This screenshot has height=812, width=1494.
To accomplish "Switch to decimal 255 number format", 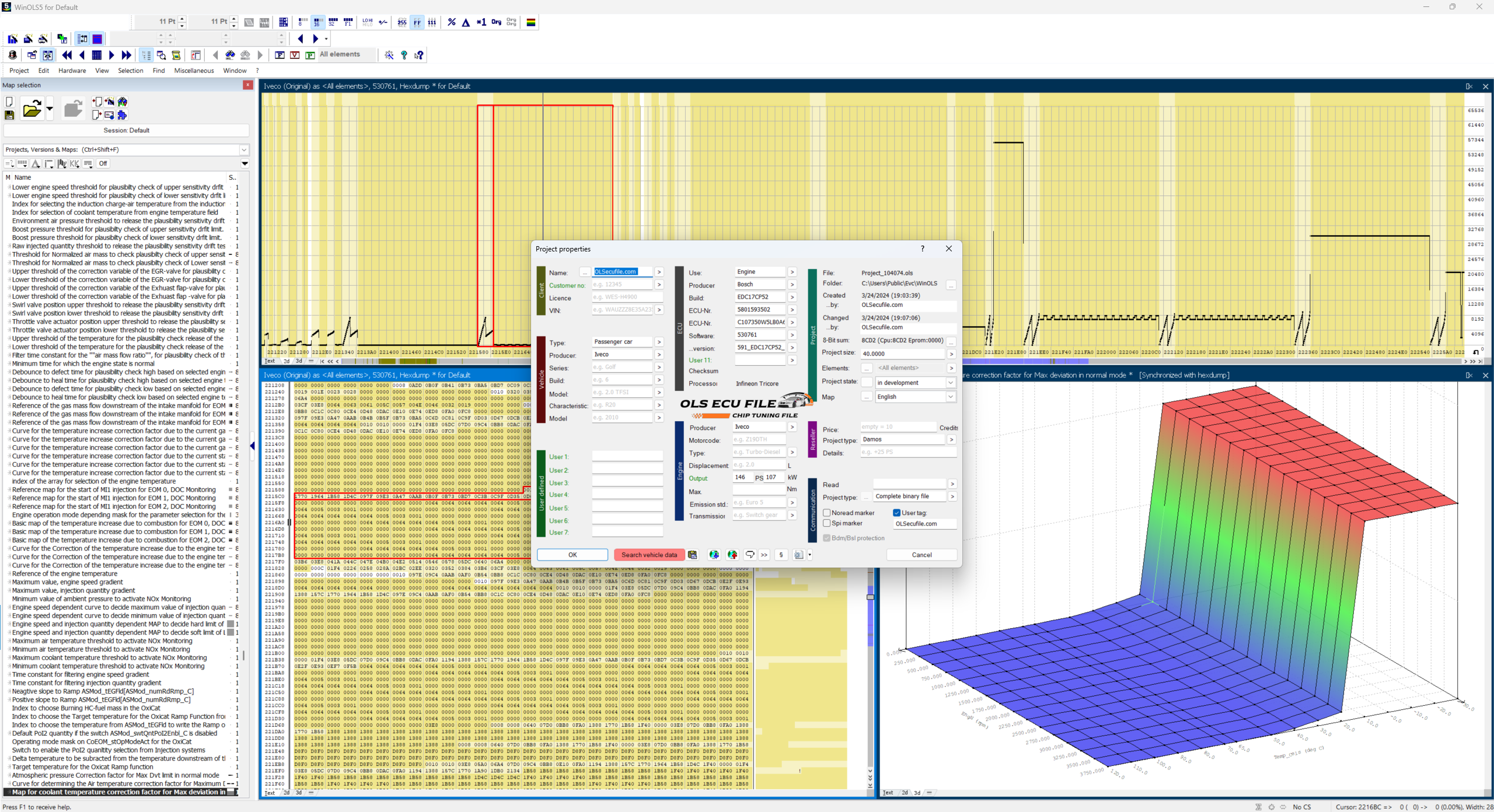I will (402, 22).
